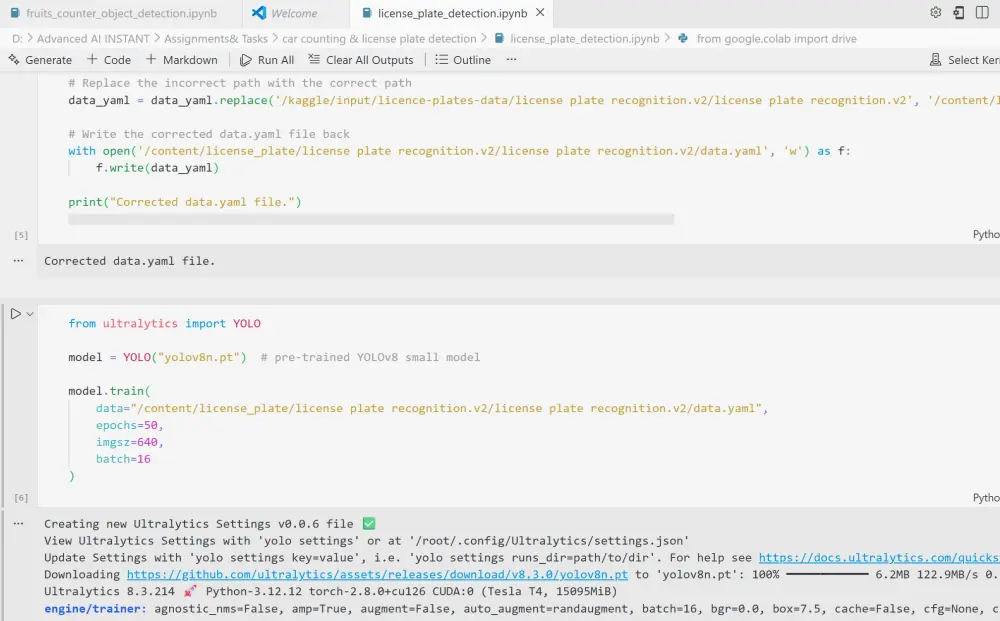Click Advanced AI INSTANT breadcrumb
This screenshot has height=621, width=1000.
coord(93,39)
